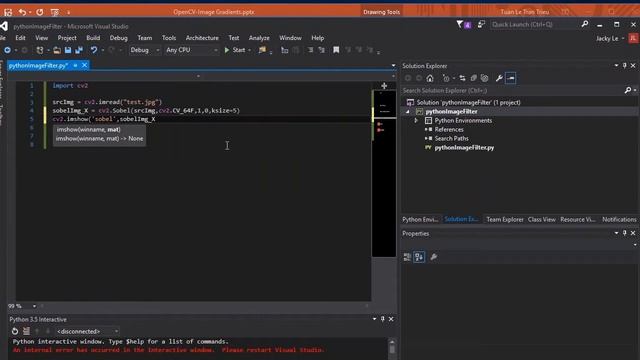Viewport: 640px width, 360px height.
Task: Toggle pin on Python 3.5 Interactive panel
Action: [382, 319]
